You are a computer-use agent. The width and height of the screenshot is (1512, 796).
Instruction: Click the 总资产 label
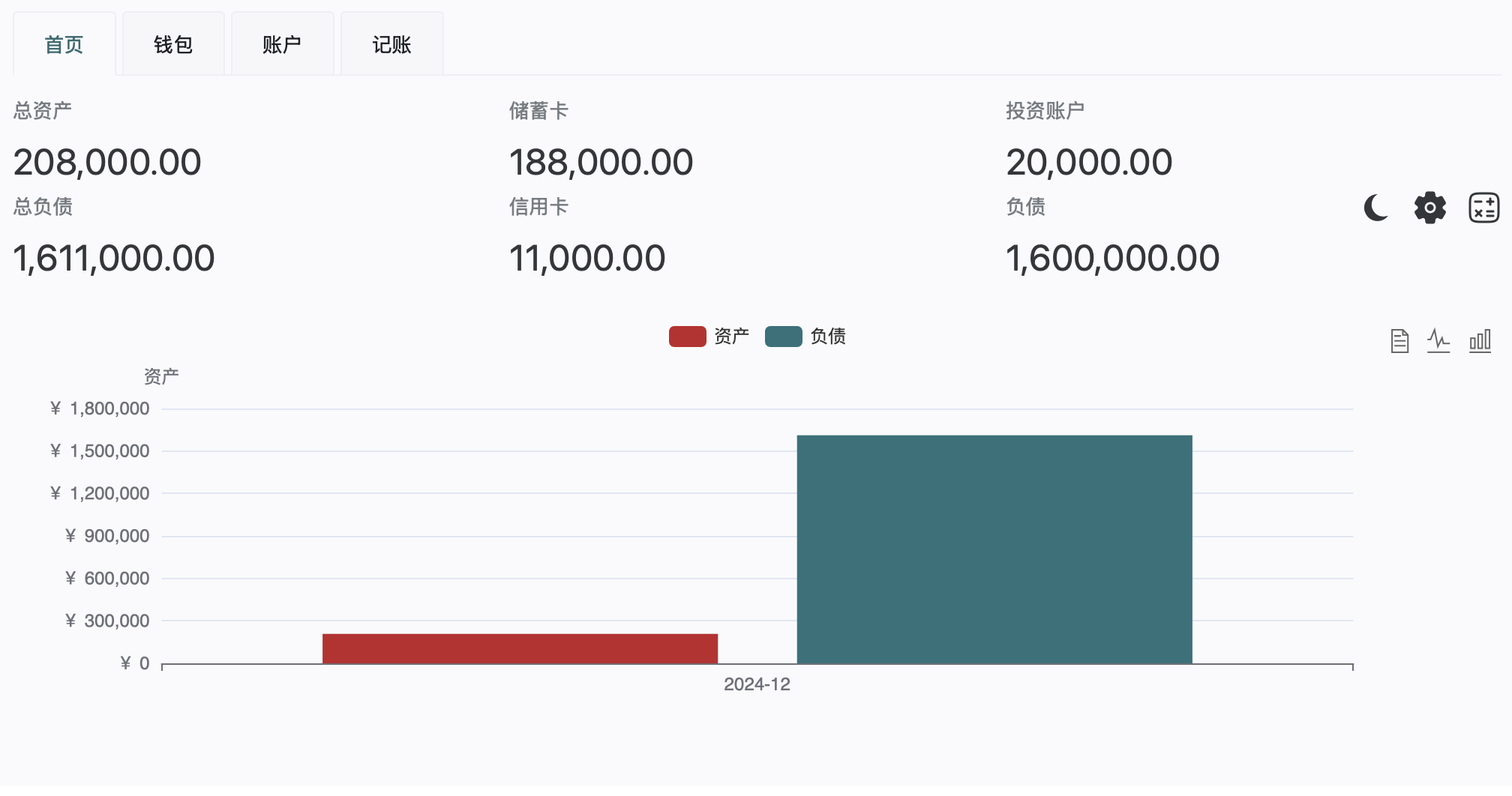(x=43, y=111)
